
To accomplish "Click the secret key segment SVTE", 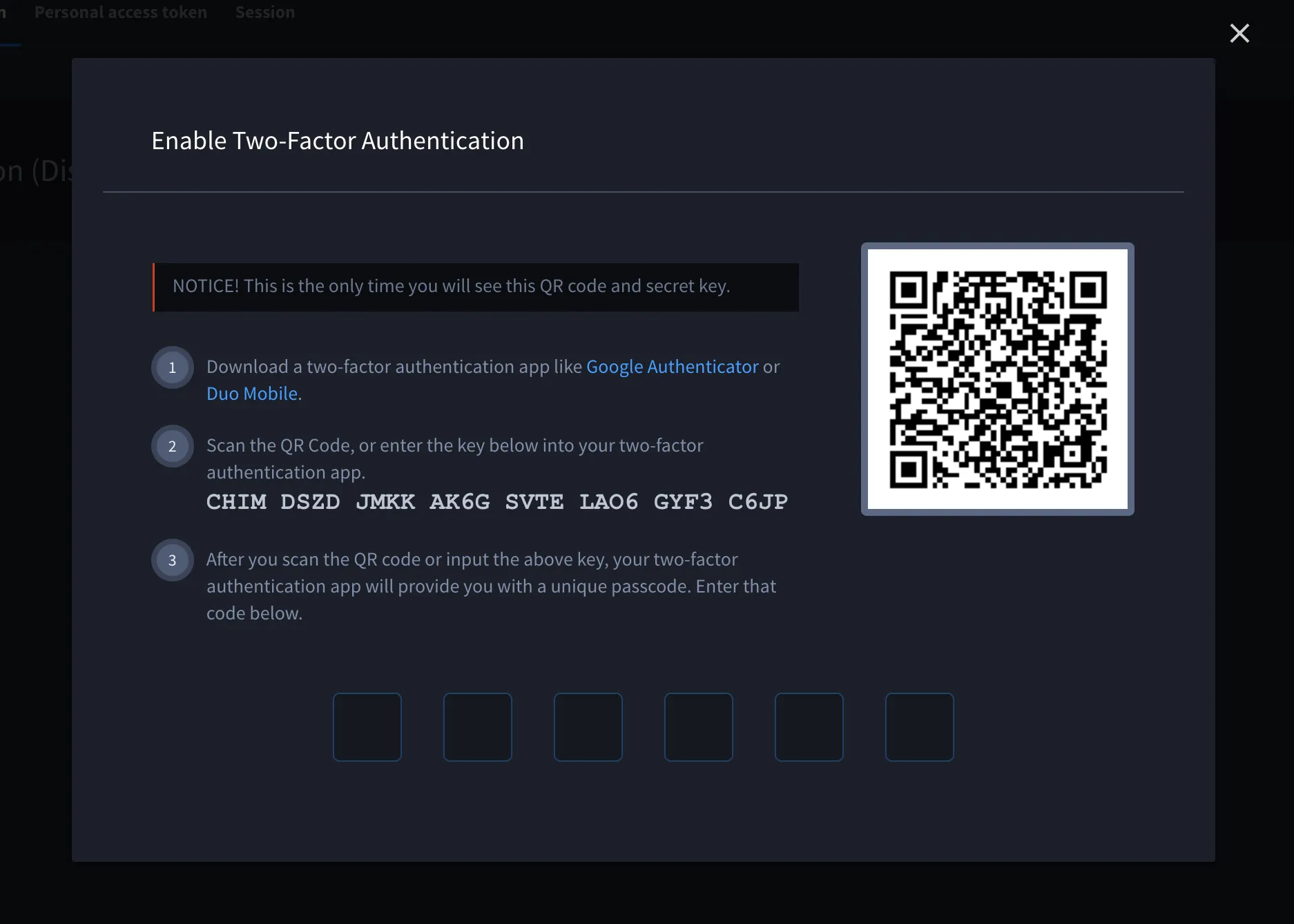I will click(534, 501).
